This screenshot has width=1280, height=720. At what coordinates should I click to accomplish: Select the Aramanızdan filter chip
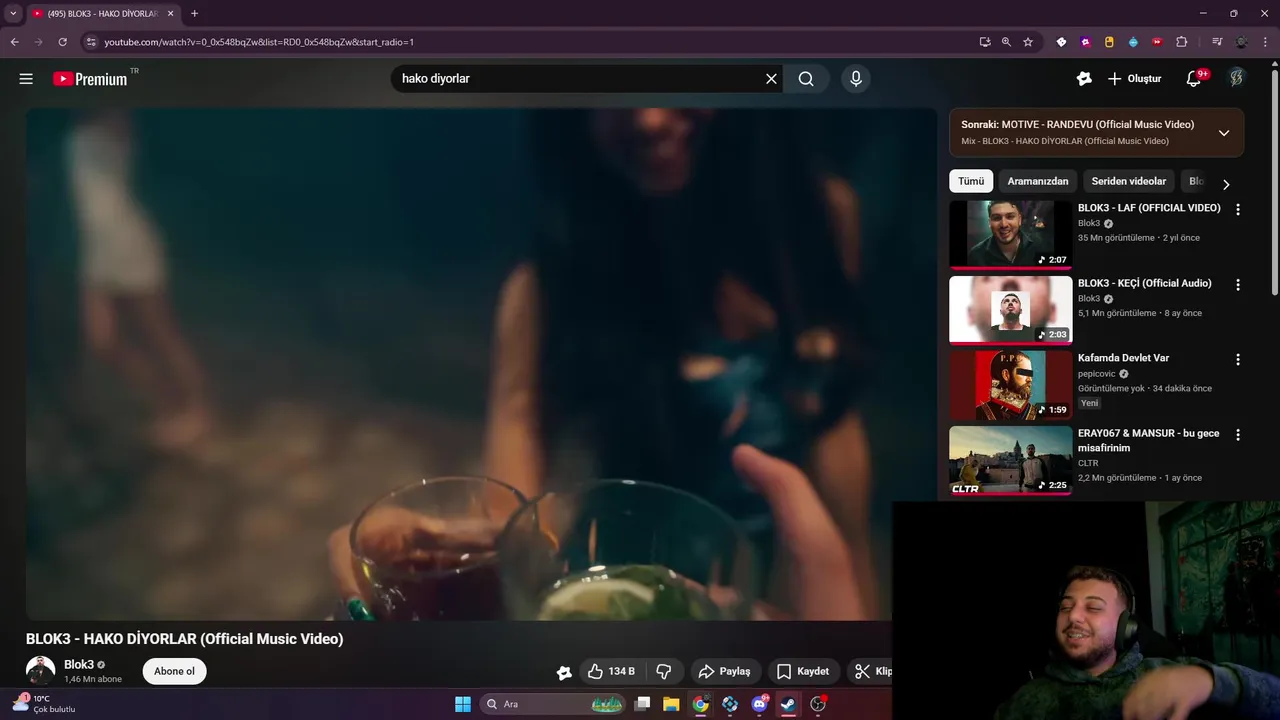(1038, 181)
